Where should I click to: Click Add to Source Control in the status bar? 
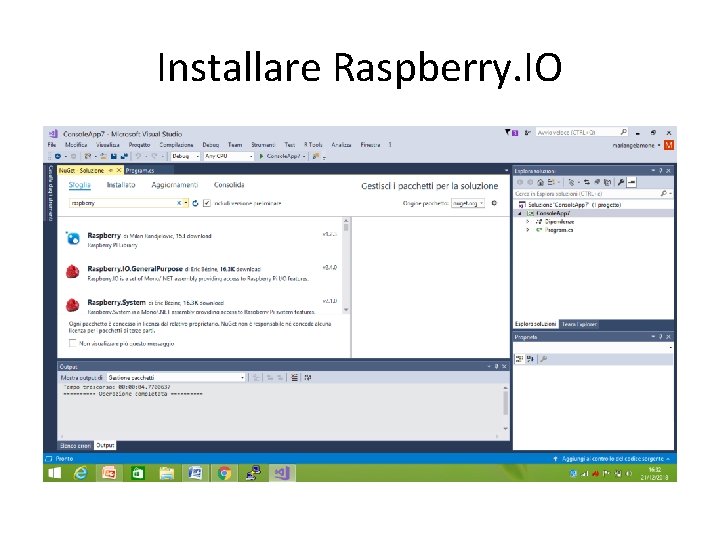[x=611, y=459]
